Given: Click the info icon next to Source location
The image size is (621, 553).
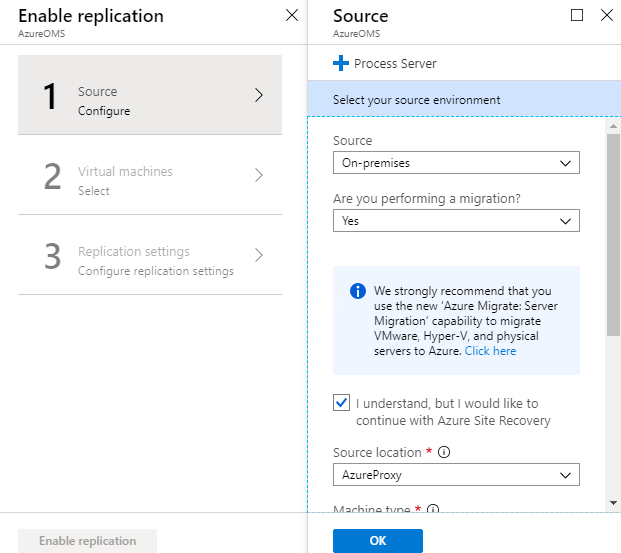Looking at the screenshot, I should pos(444,452).
